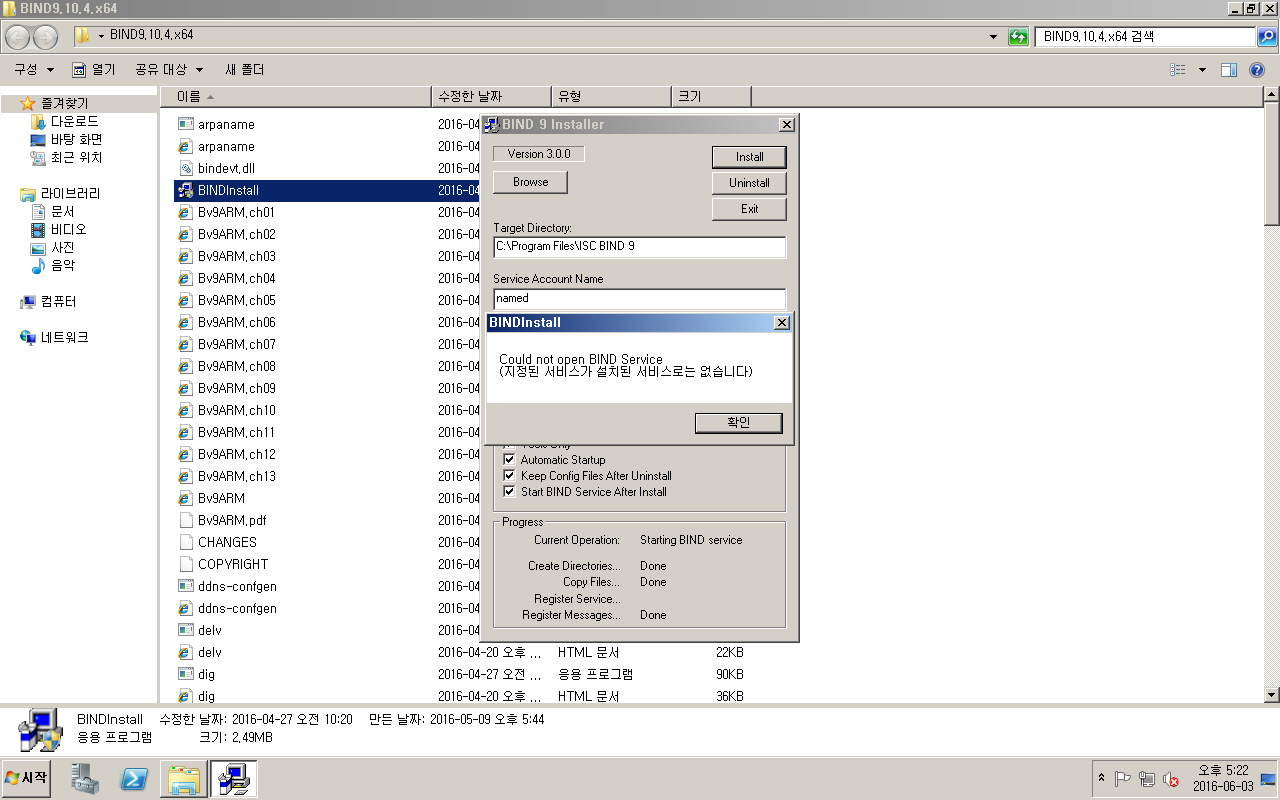
Task: Click the Explorer folder taskbar icon
Action: click(184, 778)
